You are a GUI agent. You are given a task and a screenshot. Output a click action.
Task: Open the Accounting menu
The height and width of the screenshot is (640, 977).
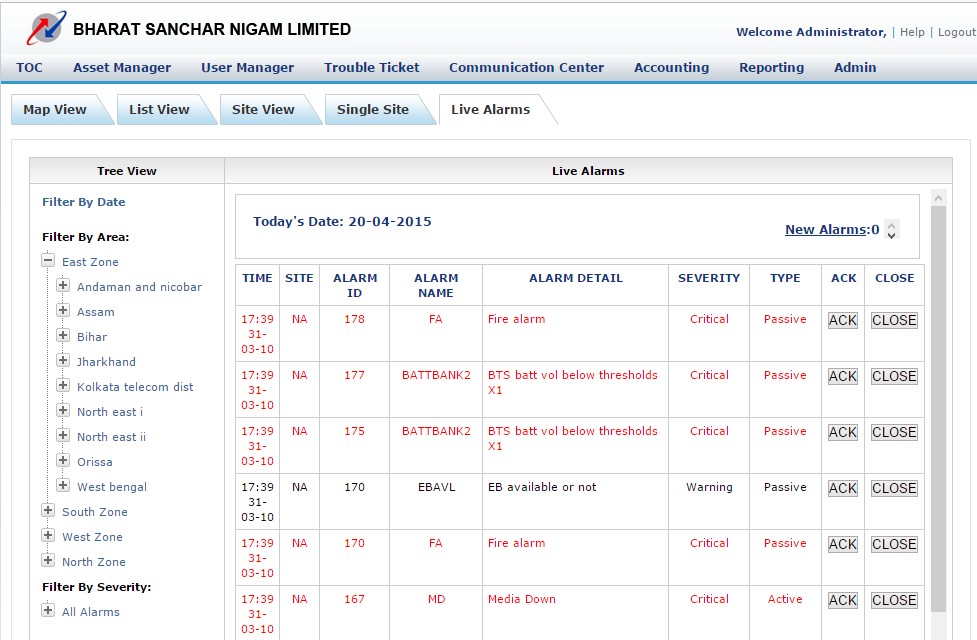coord(671,67)
